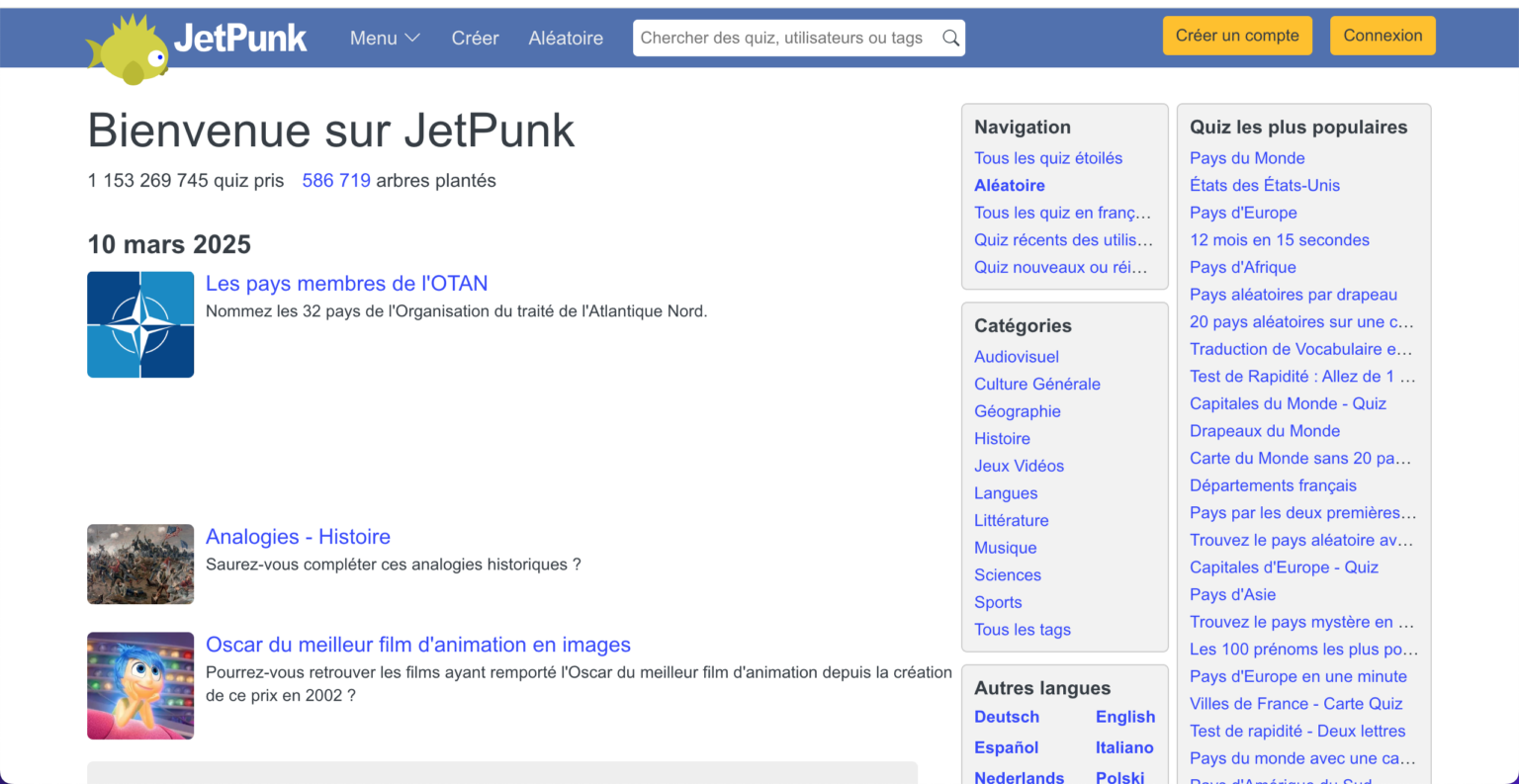The width and height of the screenshot is (1519, 784).
Task: Select the Jeux Vidéos category
Action: click(x=1020, y=466)
